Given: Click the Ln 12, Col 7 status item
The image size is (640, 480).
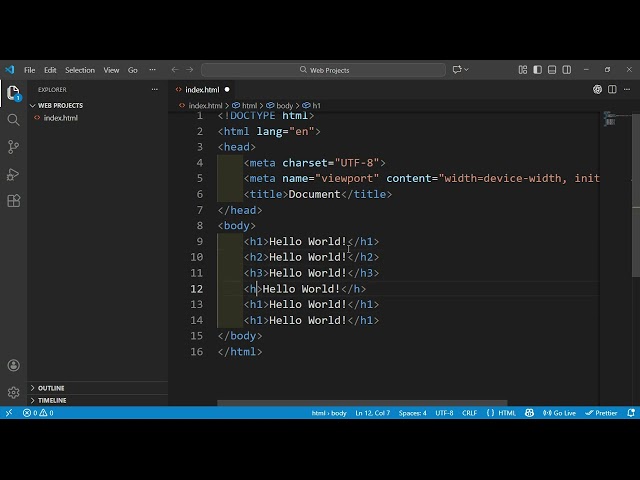Looking at the screenshot, I should click(x=373, y=413).
